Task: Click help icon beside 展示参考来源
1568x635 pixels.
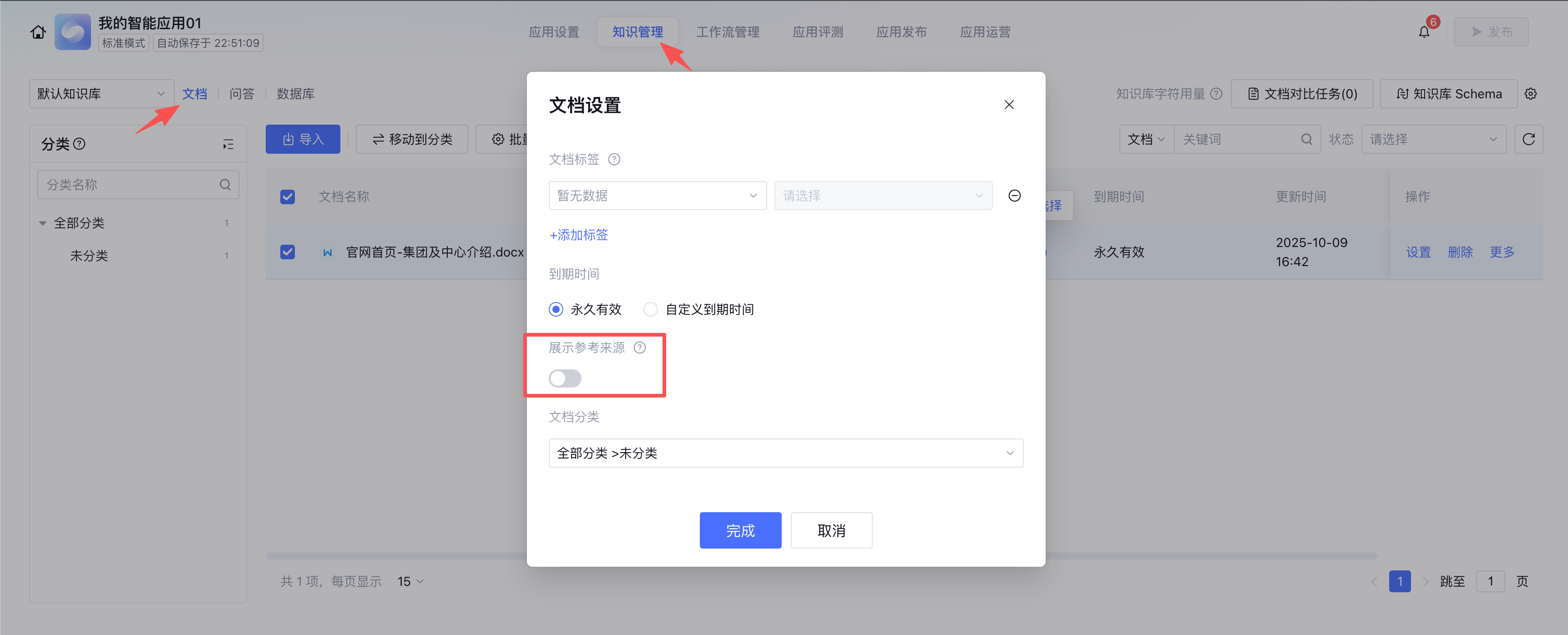Action: pyautogui.click(x=640, y=348)
